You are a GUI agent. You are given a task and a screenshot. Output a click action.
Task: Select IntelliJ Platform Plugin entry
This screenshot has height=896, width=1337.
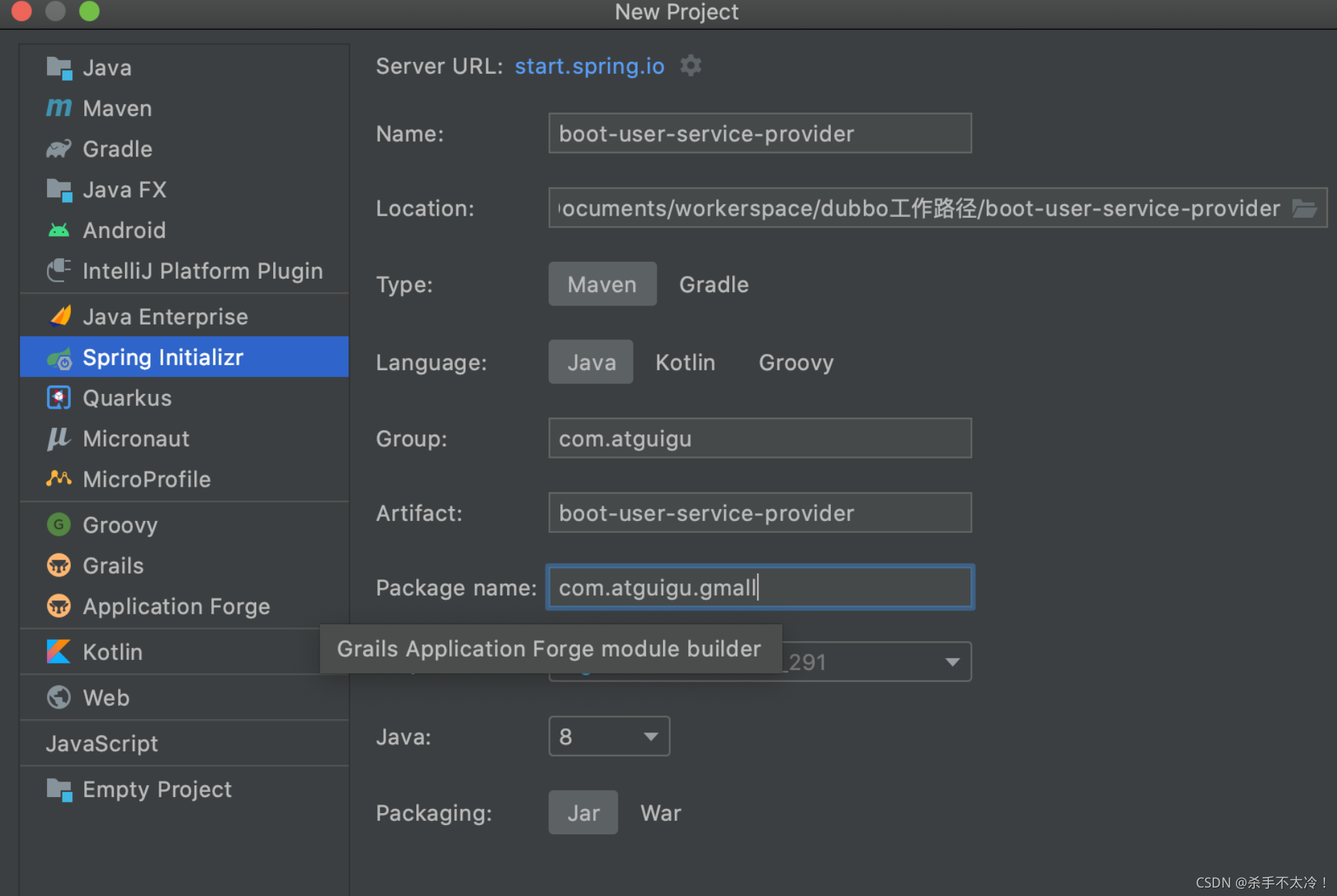[x=184, y=271]
